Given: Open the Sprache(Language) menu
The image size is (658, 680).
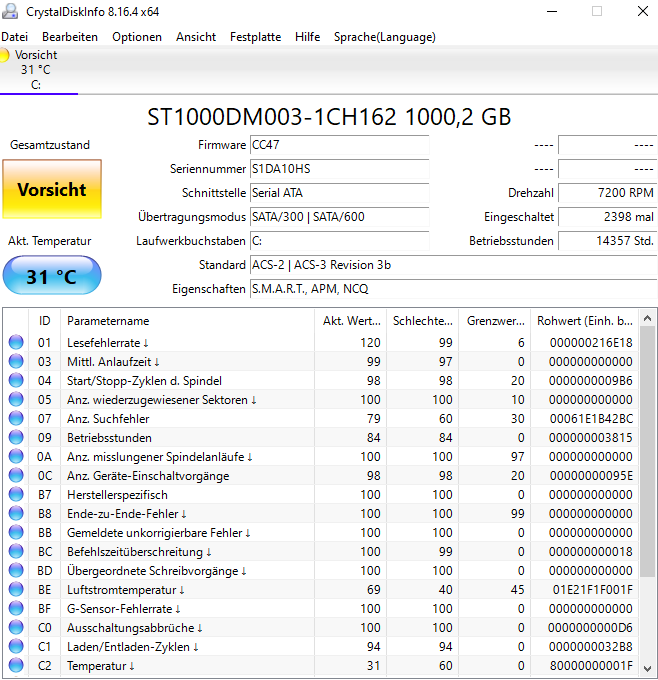Looking at the screenshot, I should 385,37.
